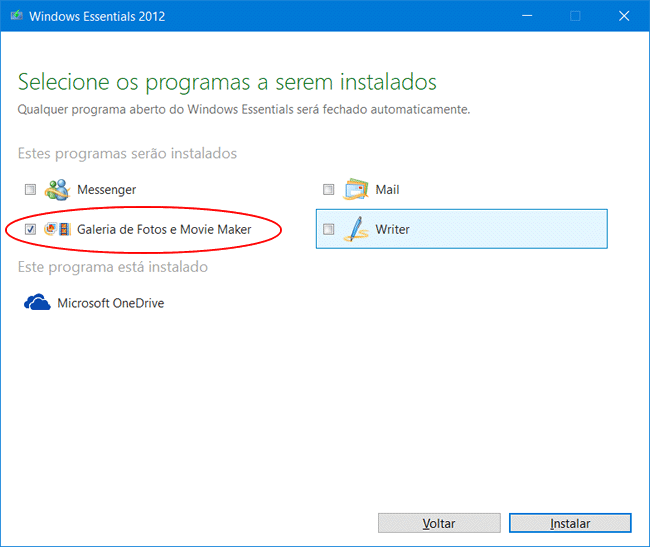Click the Microsoft OneDrive label
650x547 pixels.
(112, 303)
